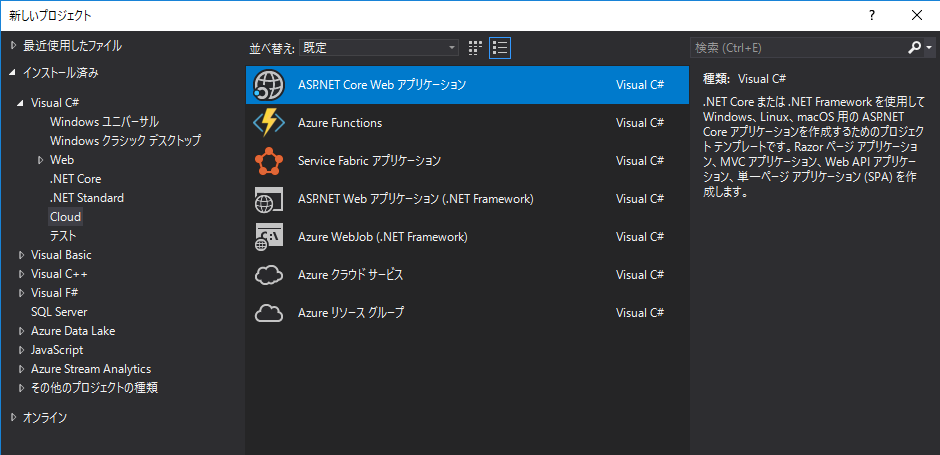Collapse the Visual C# tree node
Viewport: 940px width, 455px height.
click(x=22, y=103)
